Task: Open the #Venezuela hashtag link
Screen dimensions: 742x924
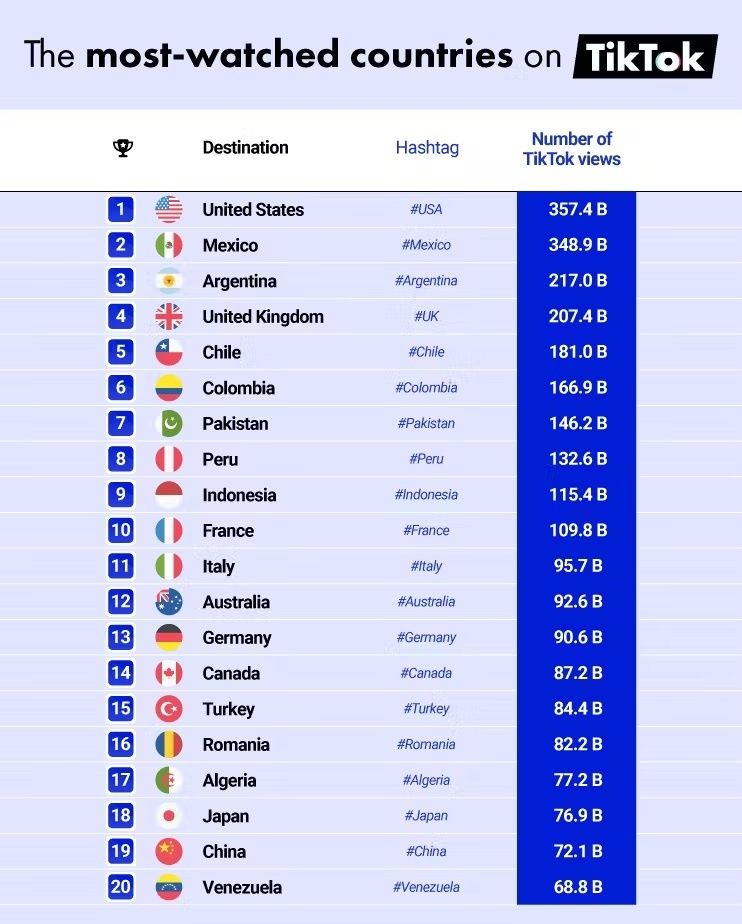Action: point(426,887)
